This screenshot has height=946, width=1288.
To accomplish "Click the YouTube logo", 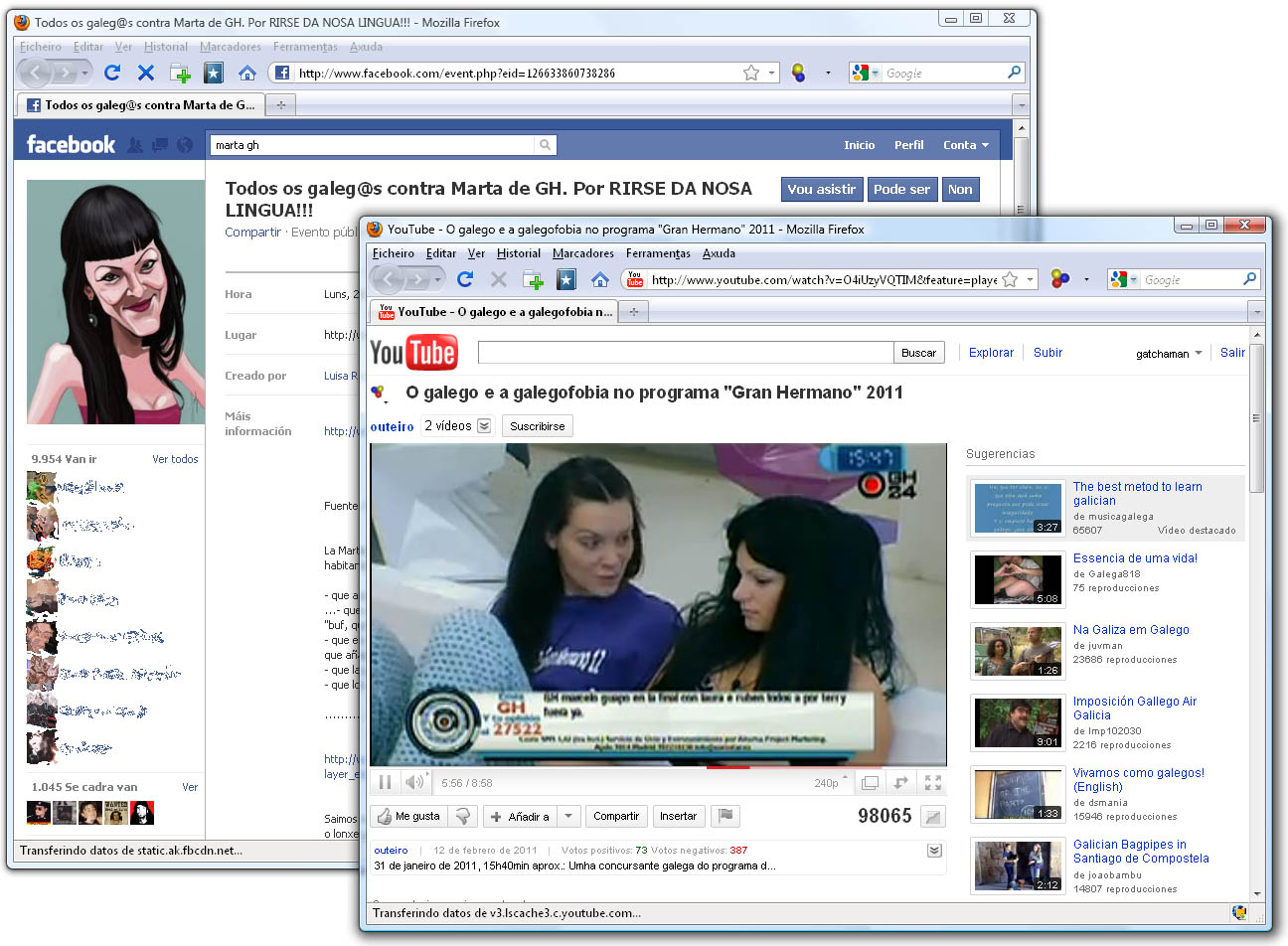I will pos(413,353).
